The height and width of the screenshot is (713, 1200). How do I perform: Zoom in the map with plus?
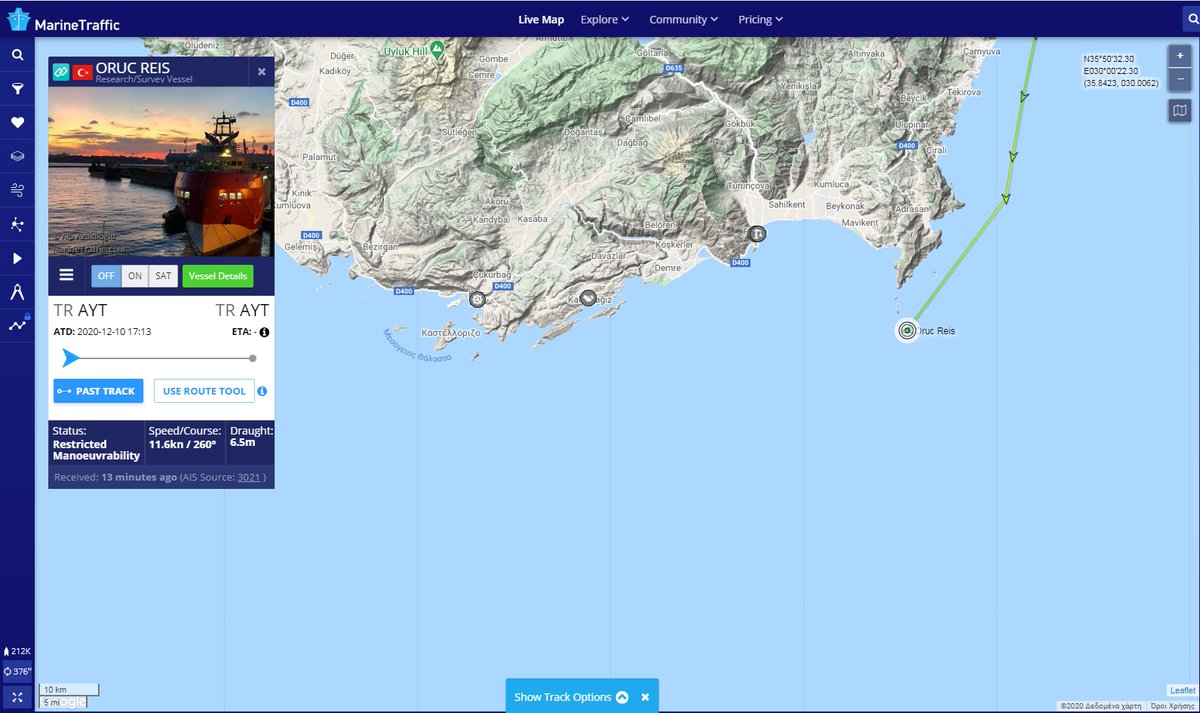click(x=1179, y=55)
